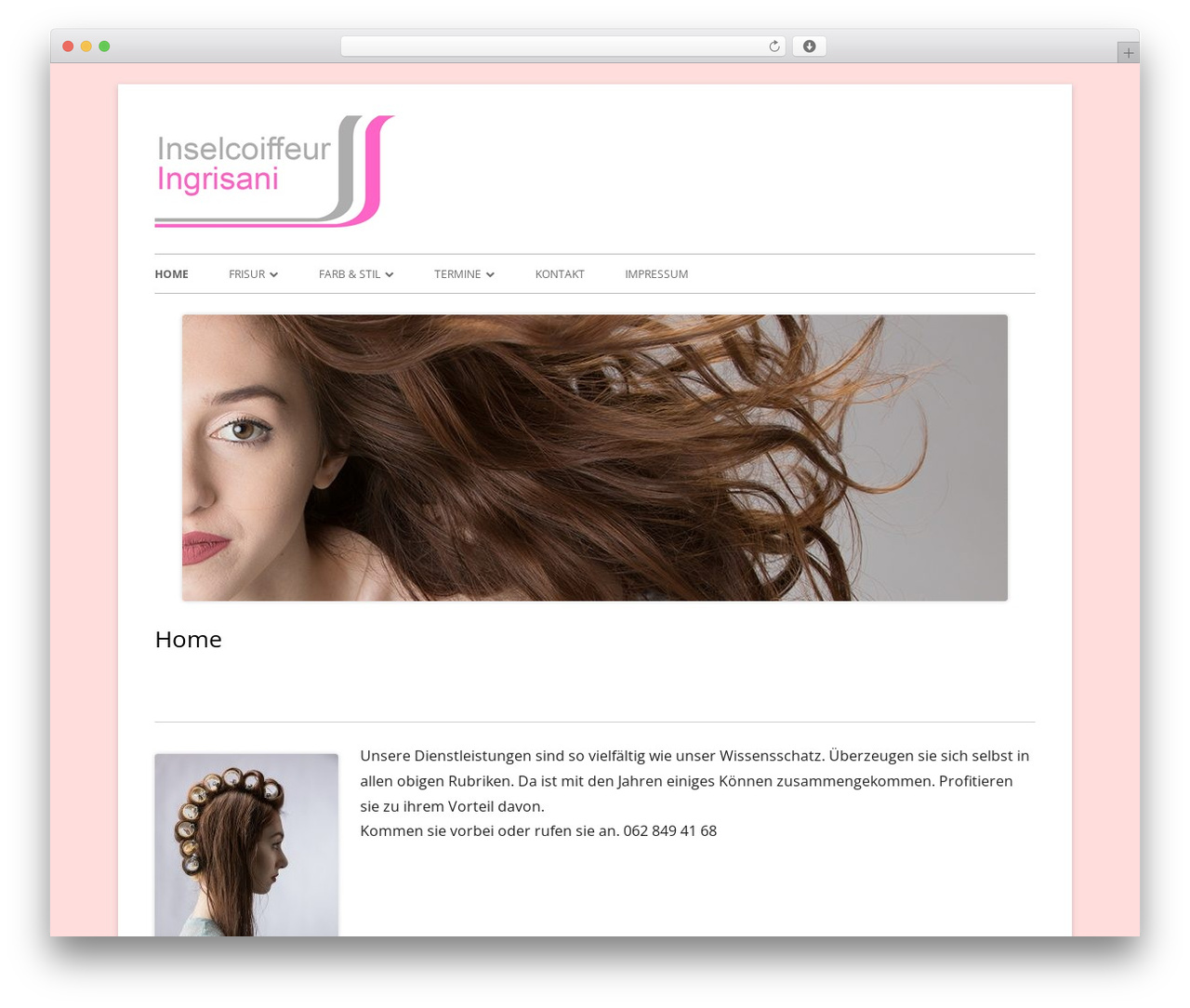Focus the browser address bar
Screen dimensions: 1190x1008
pyautogui.click(x=562, y=46)
